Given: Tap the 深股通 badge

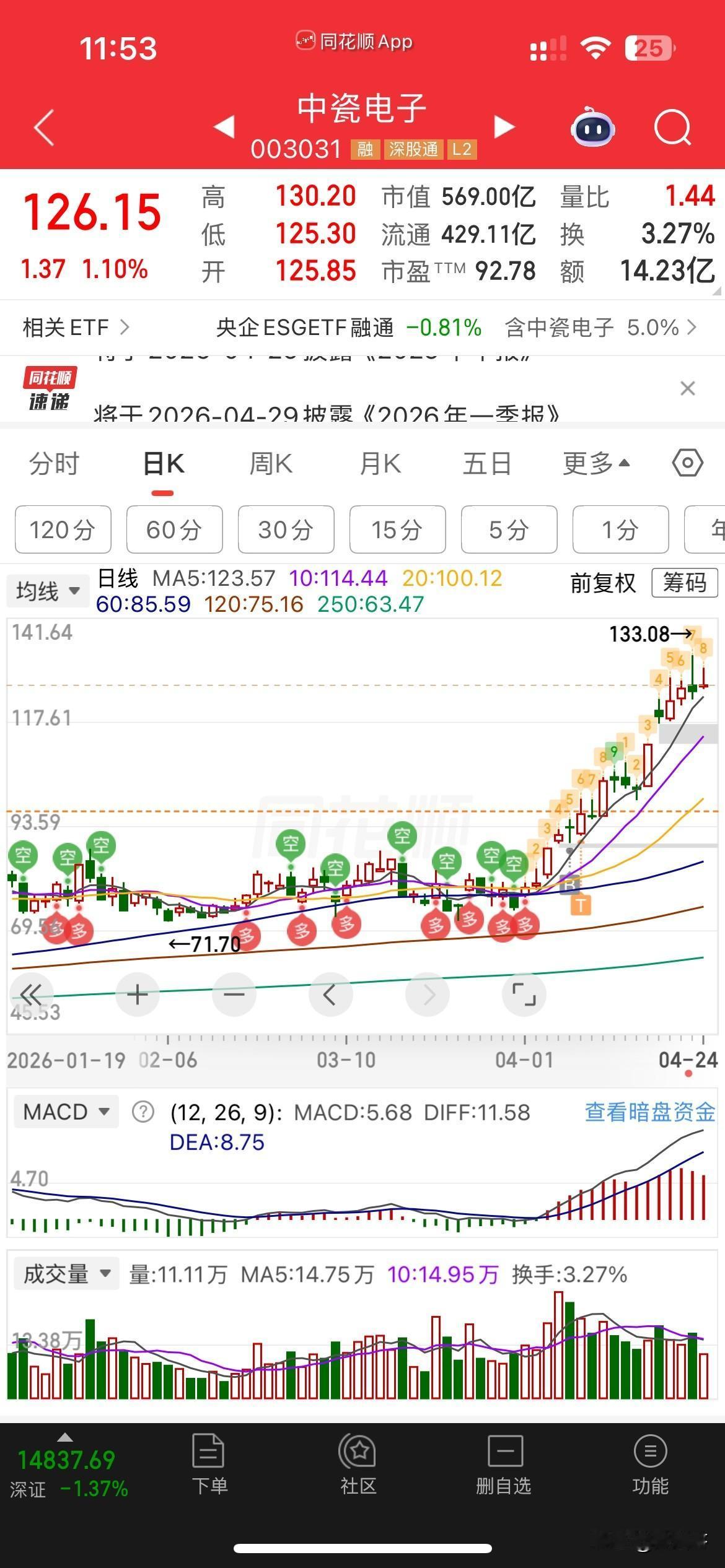Looking at the screenshot, I should point(413,149).
